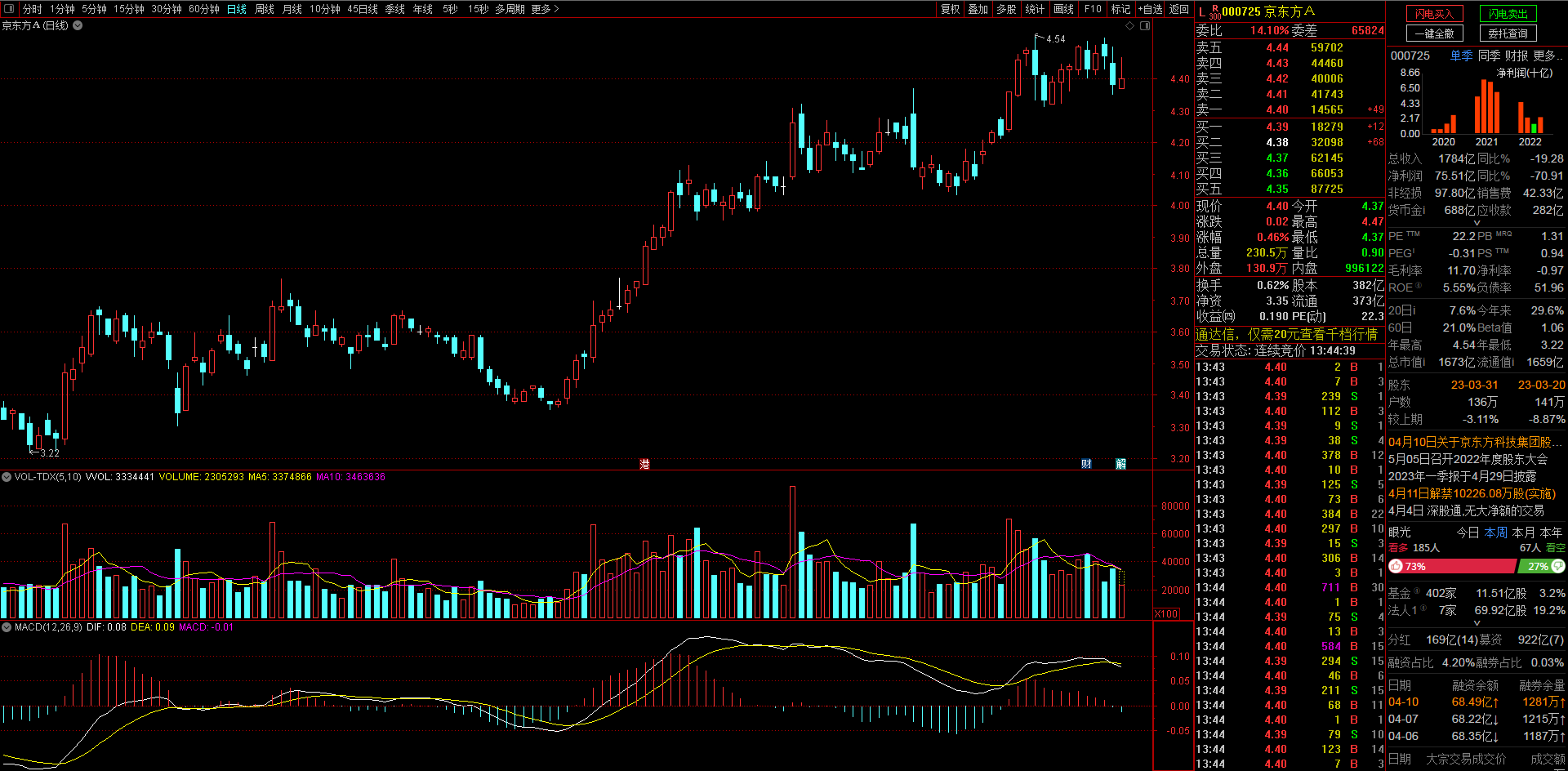Click the diamond marker icon above chart
Viewport: 1568px width, 771px height.
pos(1130,25)
